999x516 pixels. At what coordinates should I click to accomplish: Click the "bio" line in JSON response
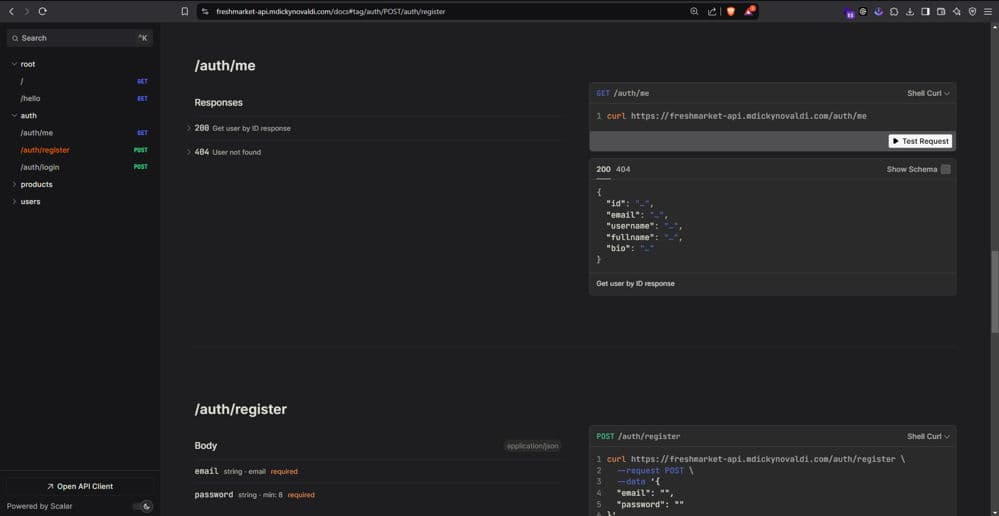coord(629,248)
